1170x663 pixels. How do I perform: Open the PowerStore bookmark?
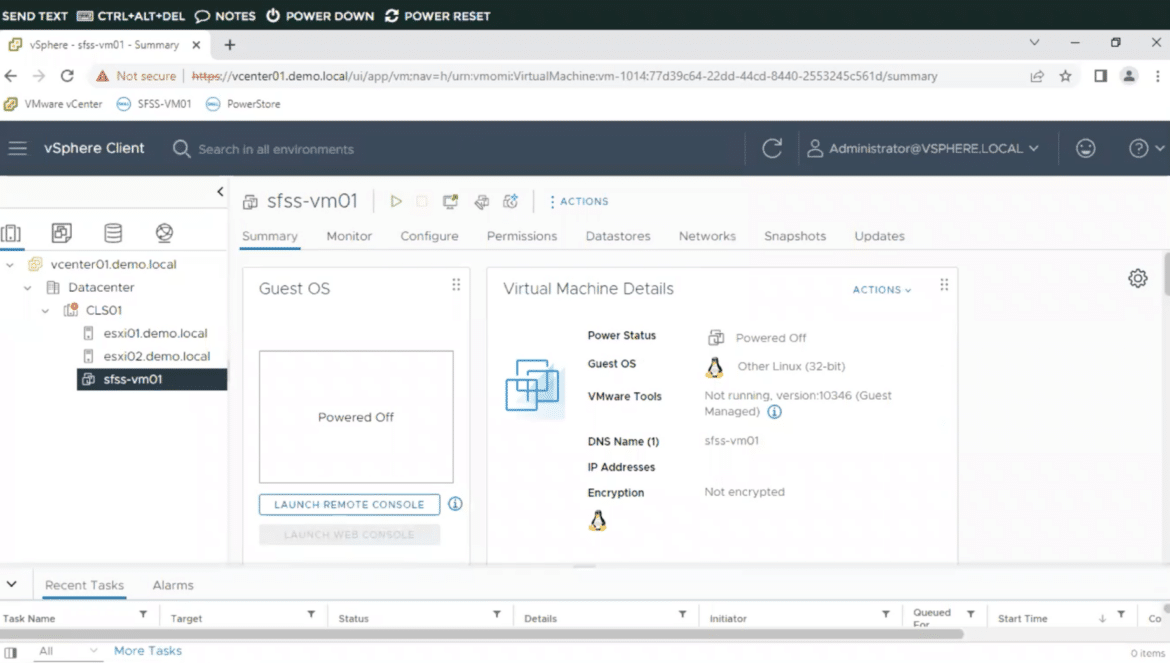(x=244, y=104)
